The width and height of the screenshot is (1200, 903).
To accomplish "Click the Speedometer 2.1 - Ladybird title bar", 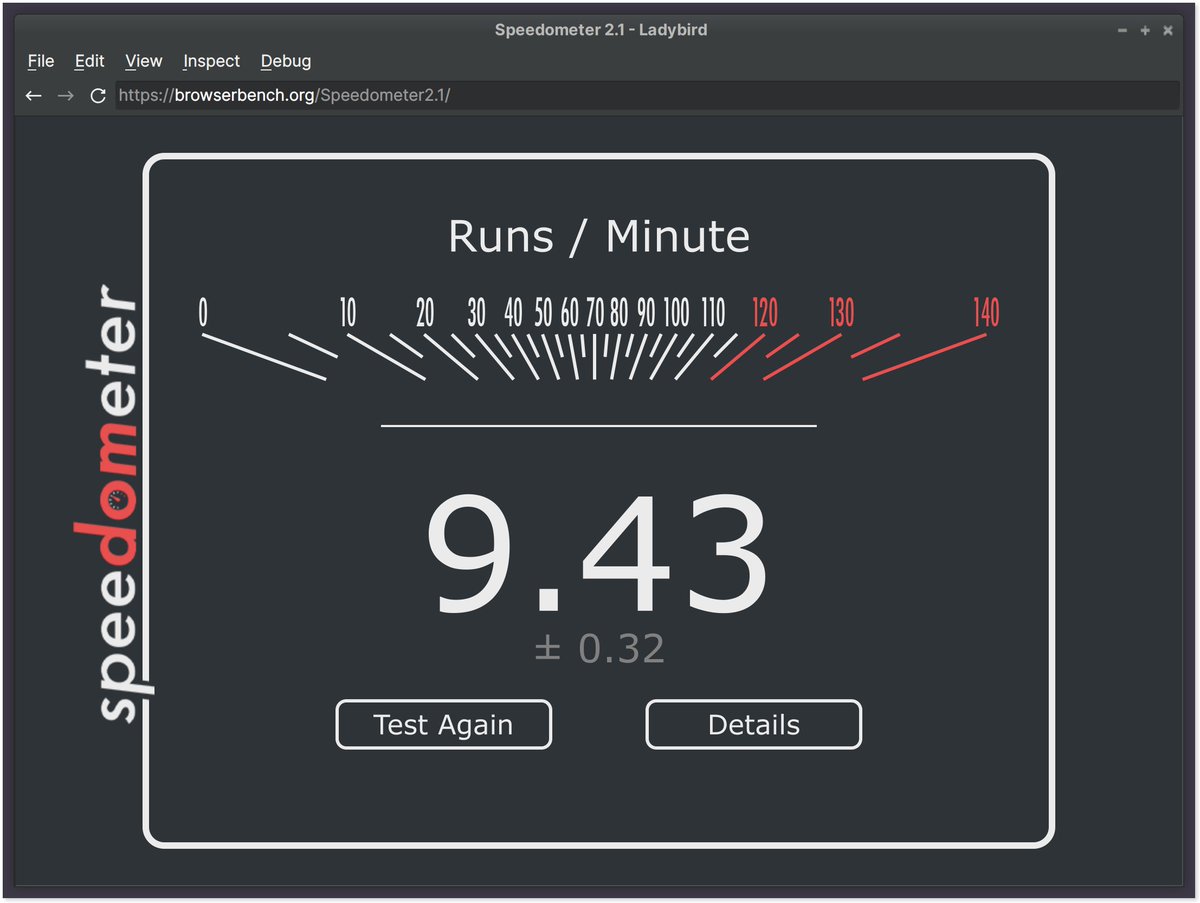I will pos(600,30).
